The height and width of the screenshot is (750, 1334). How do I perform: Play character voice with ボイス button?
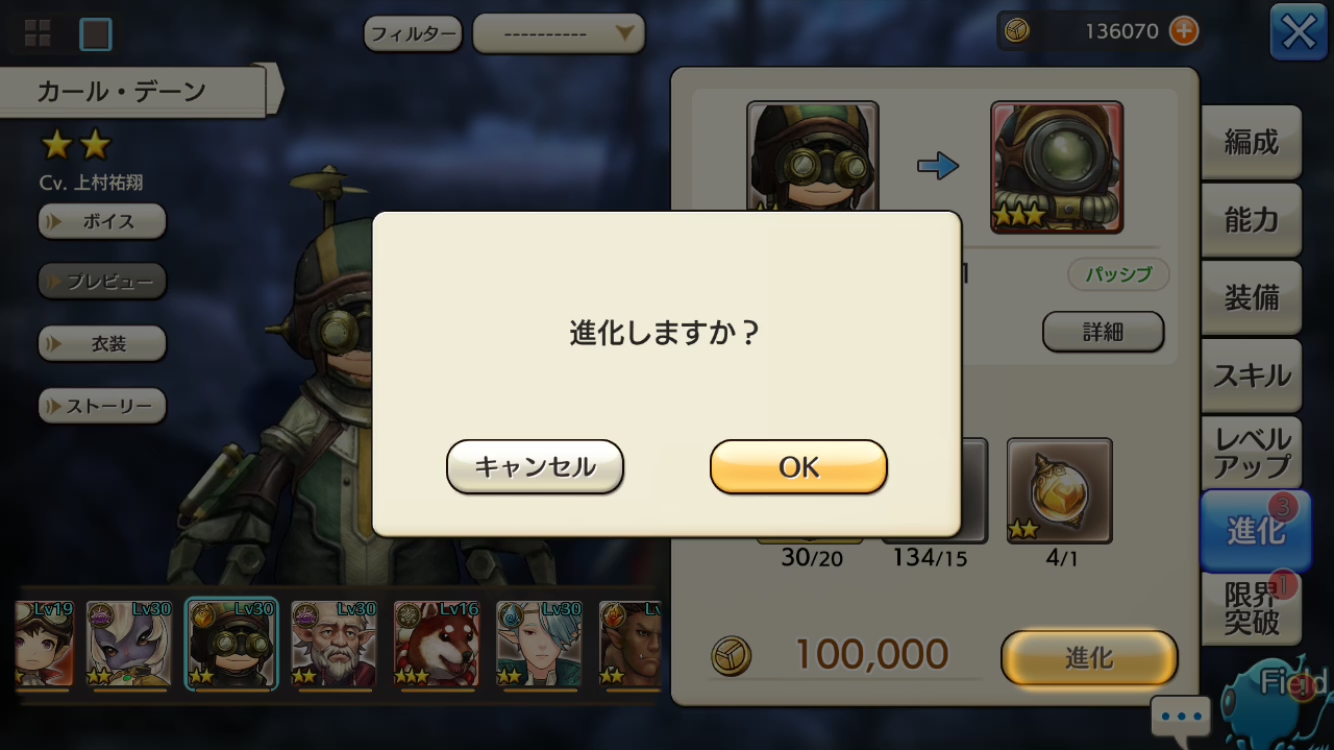click(x=102, y=221)
